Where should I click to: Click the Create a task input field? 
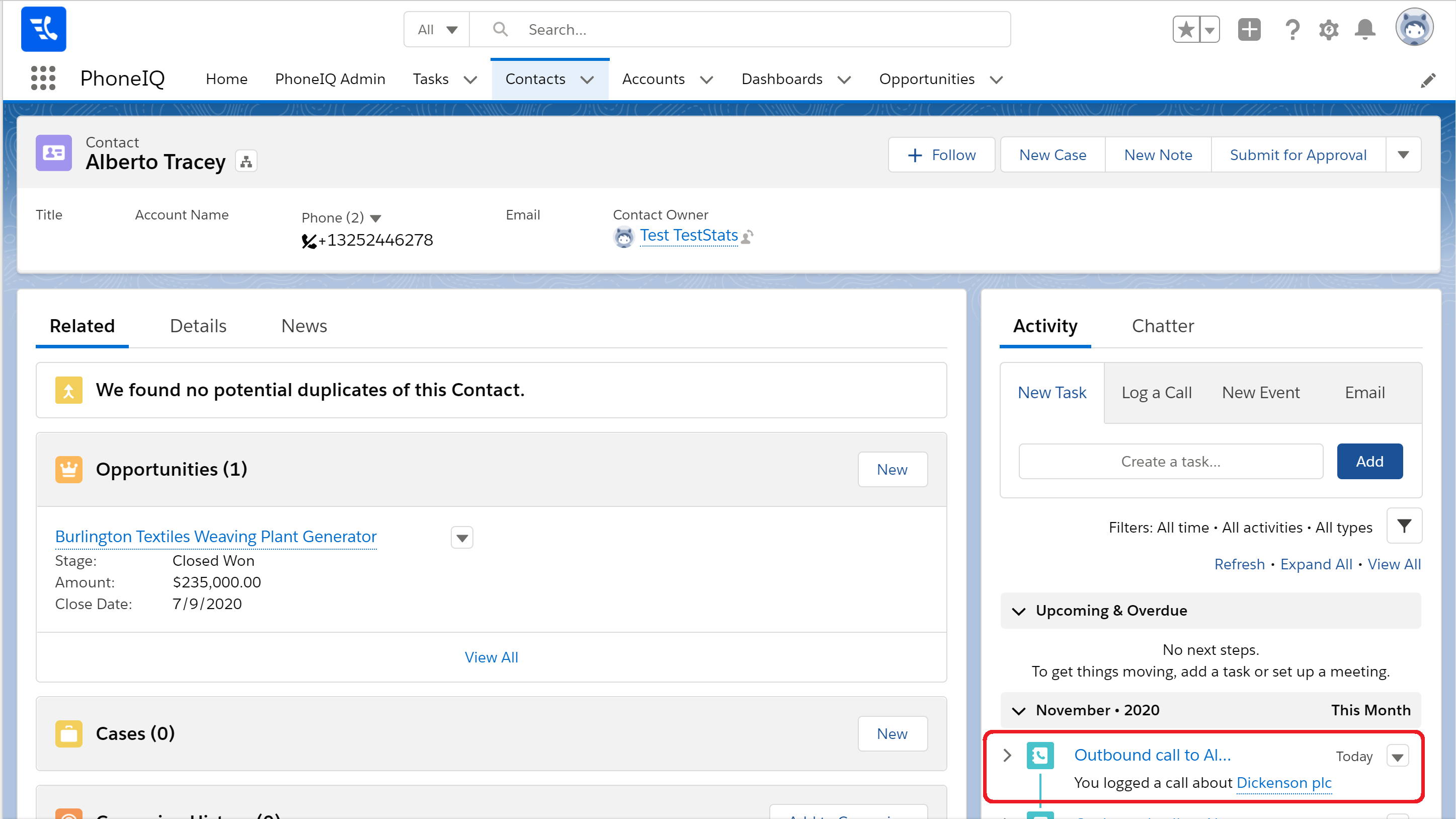pyautogui.click(x=1171, y=462)
